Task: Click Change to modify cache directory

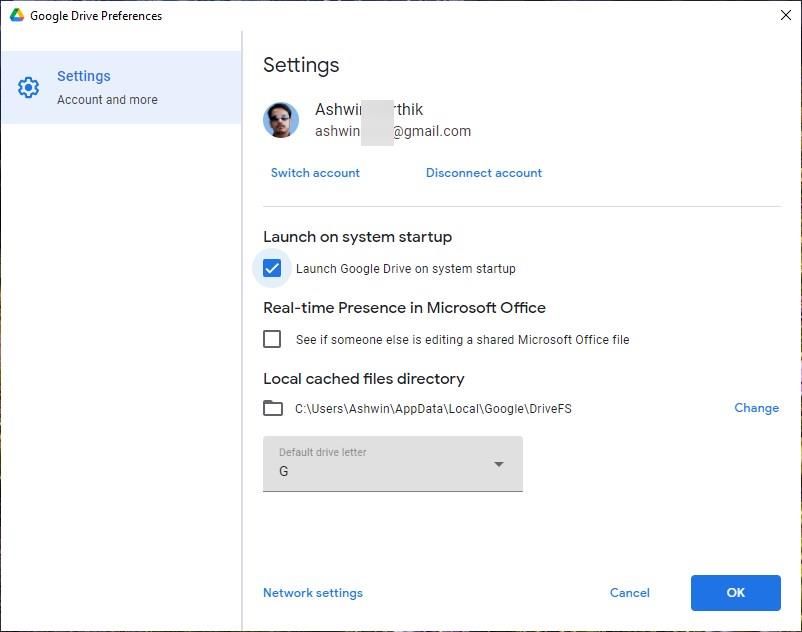Action: (756, 408)
